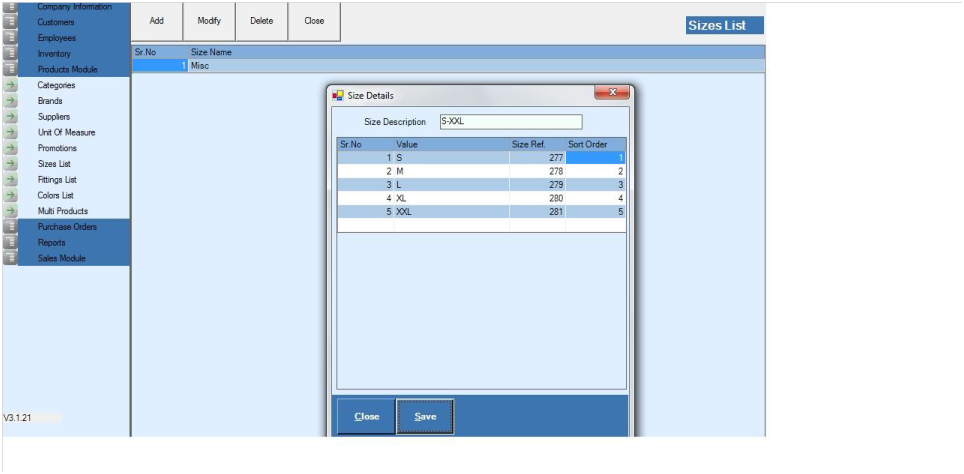
Task: Expand the Sales Module section
Action: 61,258
